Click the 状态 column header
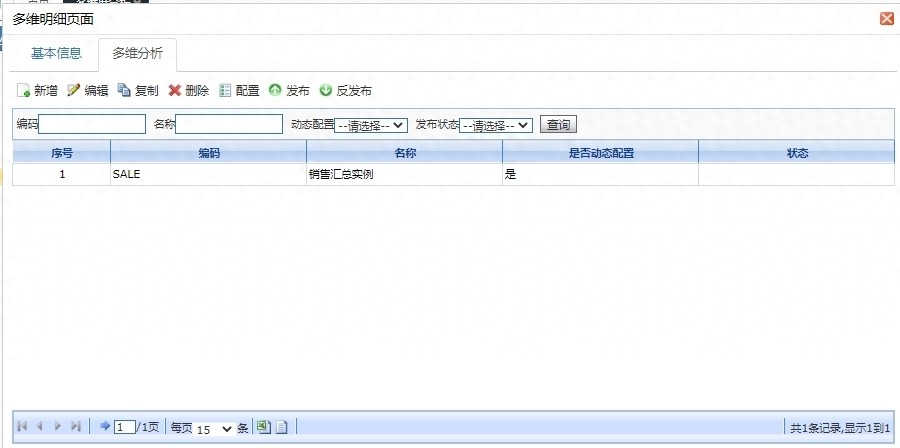This screenshot has height=448, width=900. click(797, 153)
